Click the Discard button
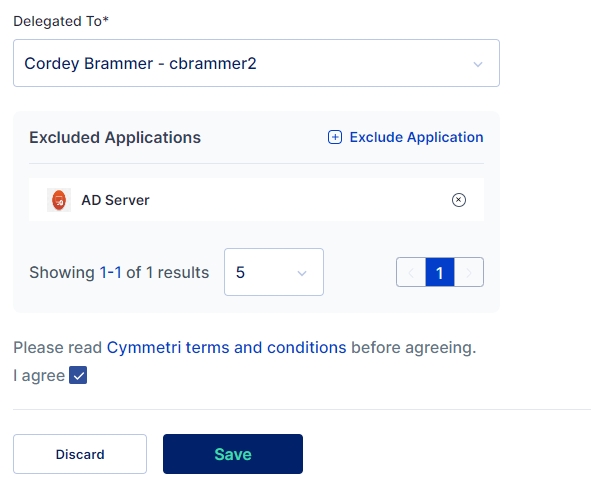591x496 pixels. point(80,454)
